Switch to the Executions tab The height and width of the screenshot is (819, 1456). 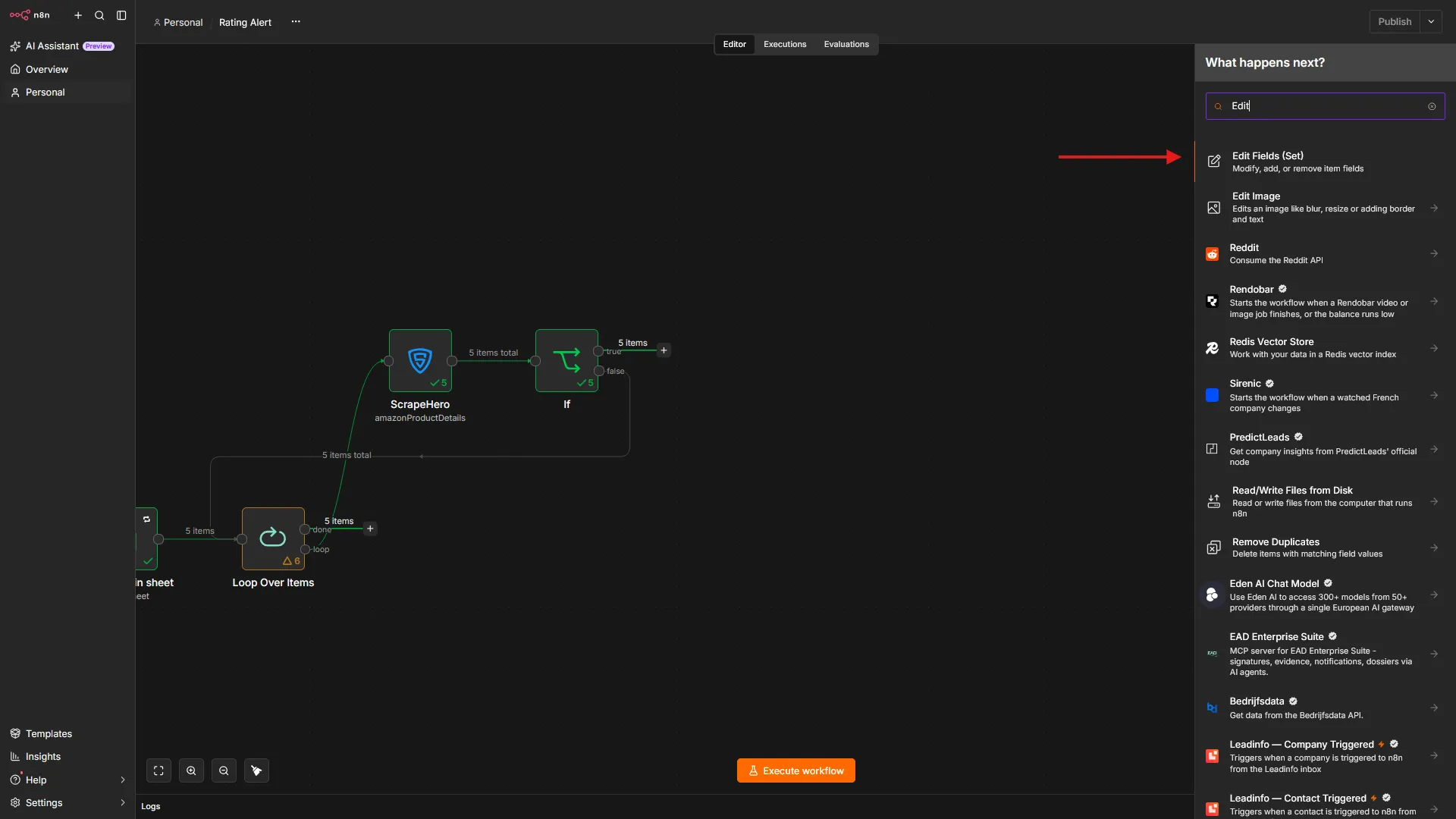tap(785, 45)
